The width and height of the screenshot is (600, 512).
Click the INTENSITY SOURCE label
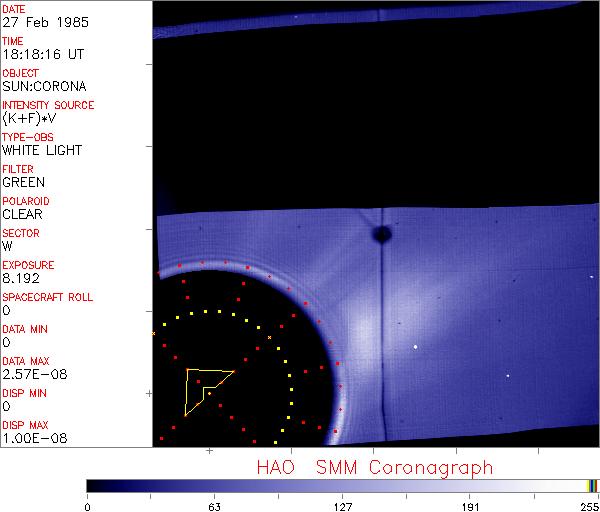[x=48, y=105]
